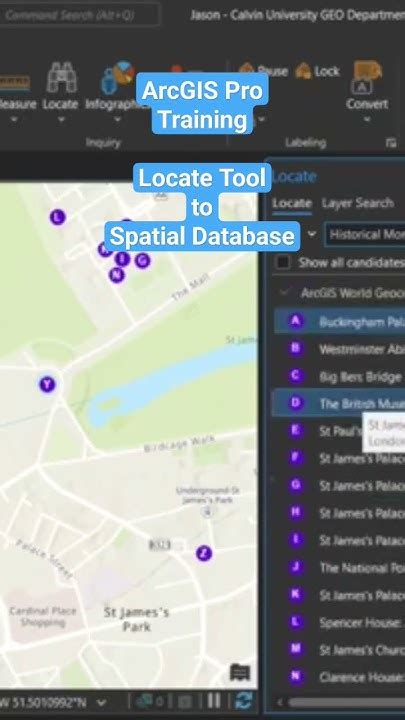
Task: Enable Show all candidates checkbox
Action: [282, 263]
